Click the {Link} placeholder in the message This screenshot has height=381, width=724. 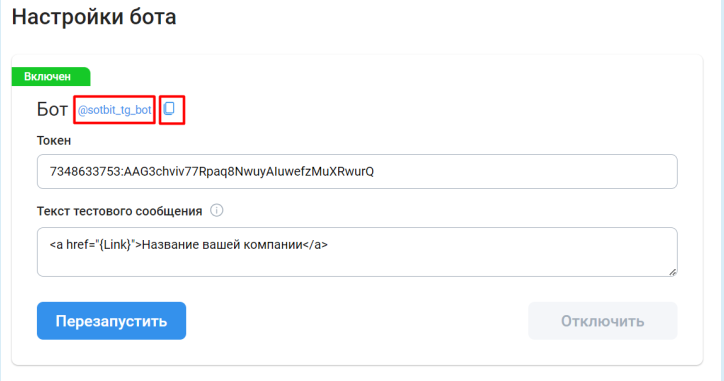(x=115, y=244)
